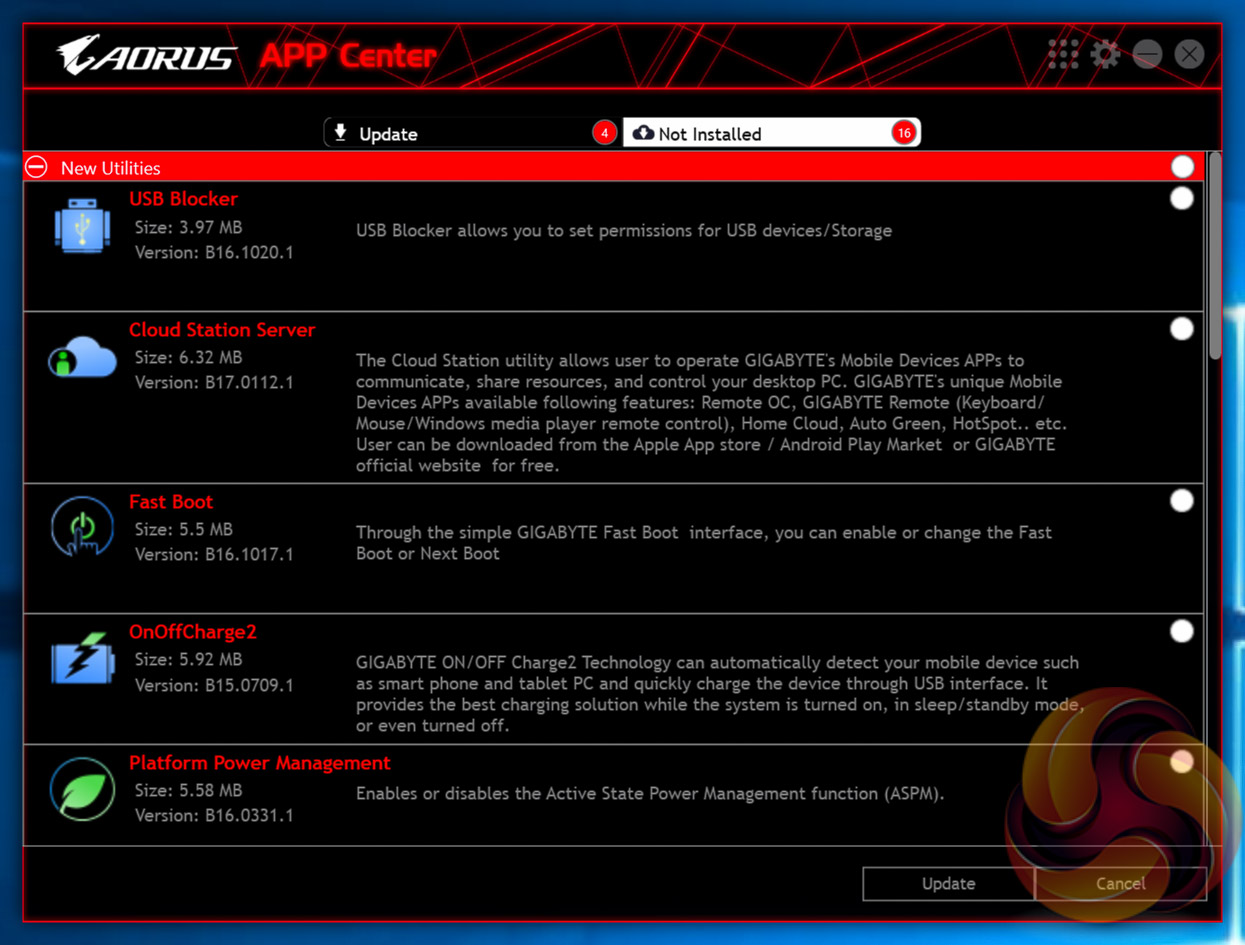Screen dimensions: 1245x945
Task: Click the vertical scrollbar thumb
Action: pos(1214,256)
